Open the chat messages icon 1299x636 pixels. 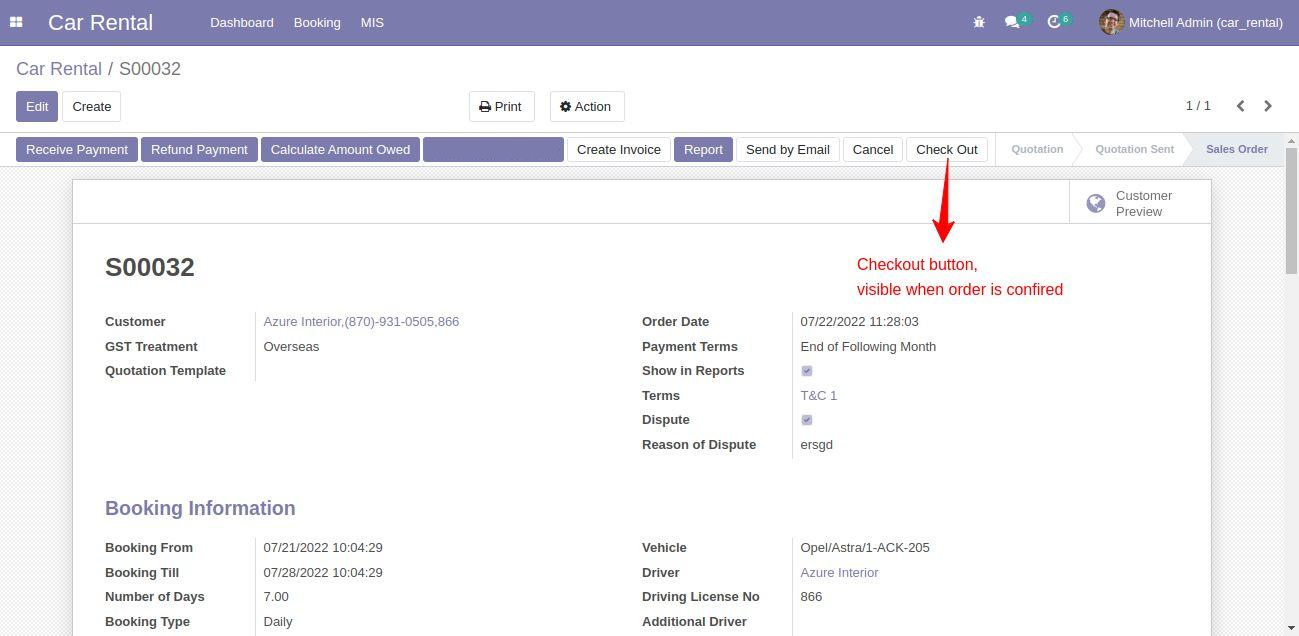pos(1012,22)
